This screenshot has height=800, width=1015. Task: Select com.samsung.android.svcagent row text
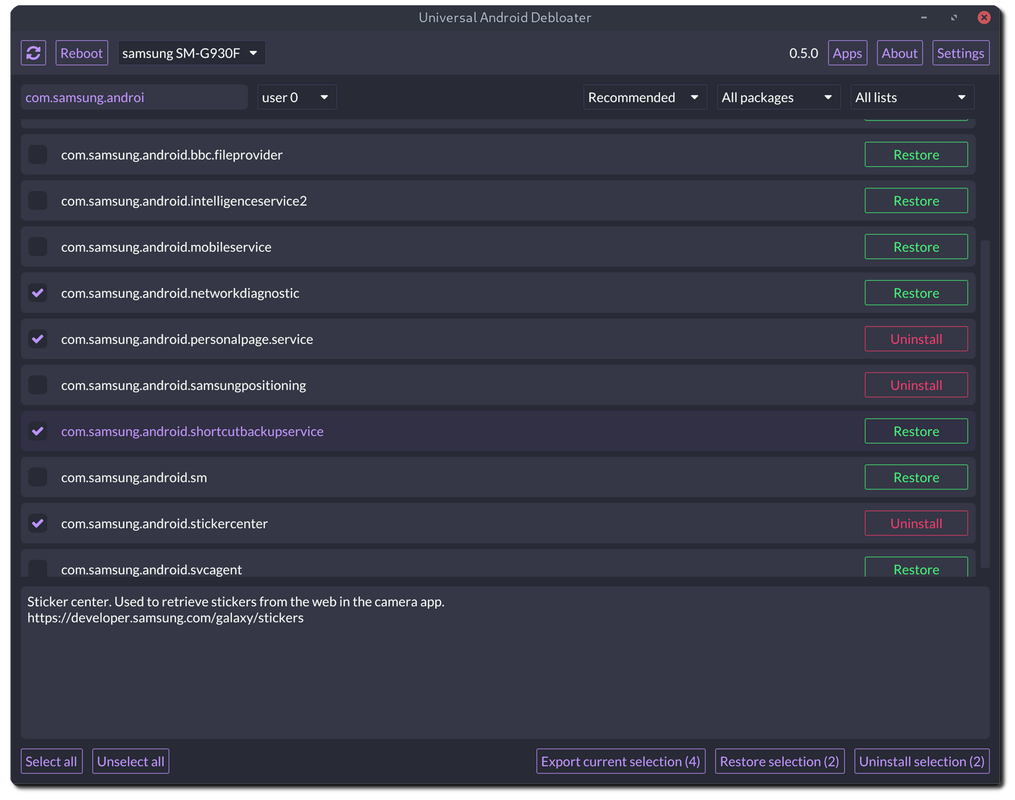tap(151, 570)
